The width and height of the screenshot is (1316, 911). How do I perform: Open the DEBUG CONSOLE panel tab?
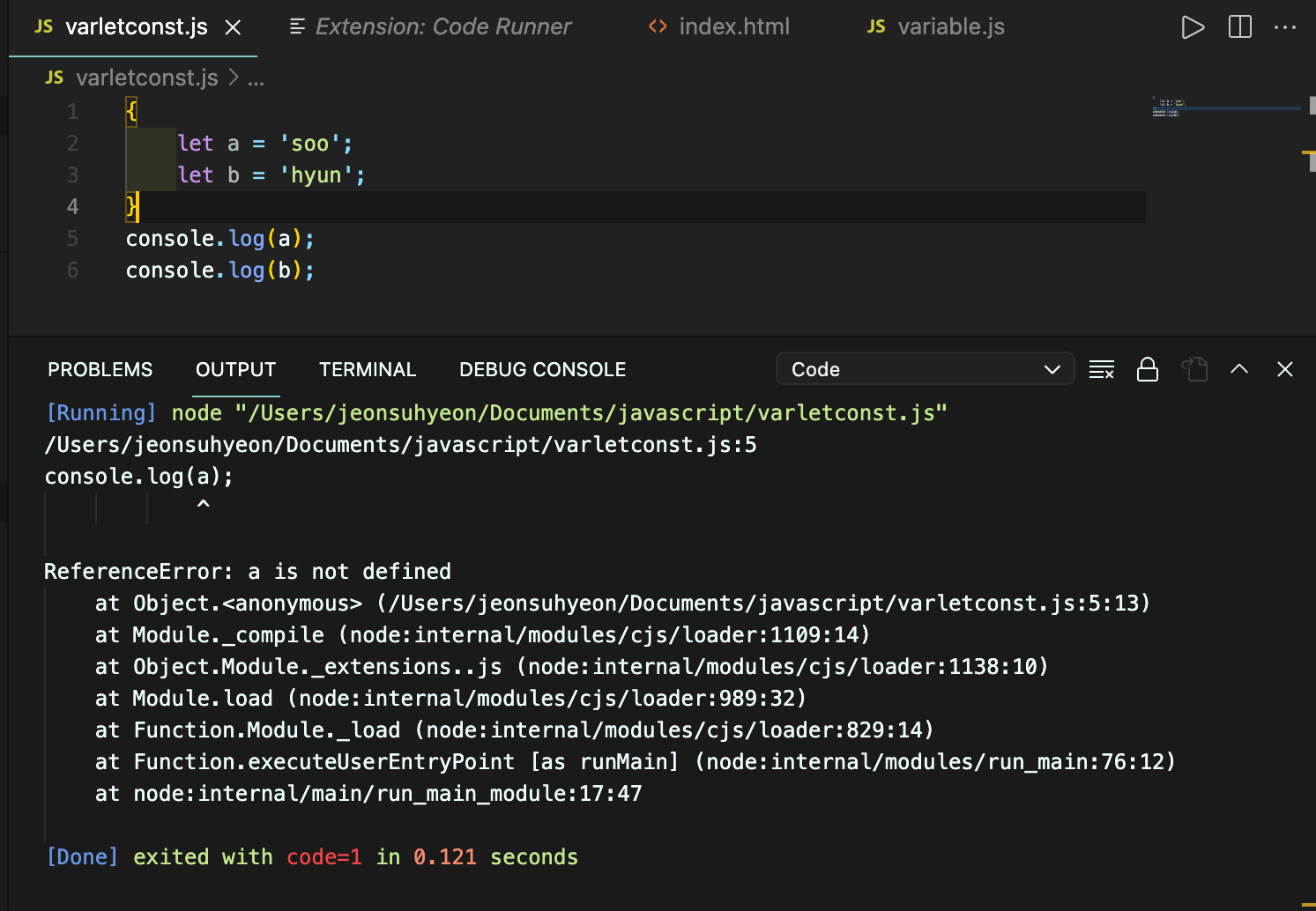click(543, 369)
